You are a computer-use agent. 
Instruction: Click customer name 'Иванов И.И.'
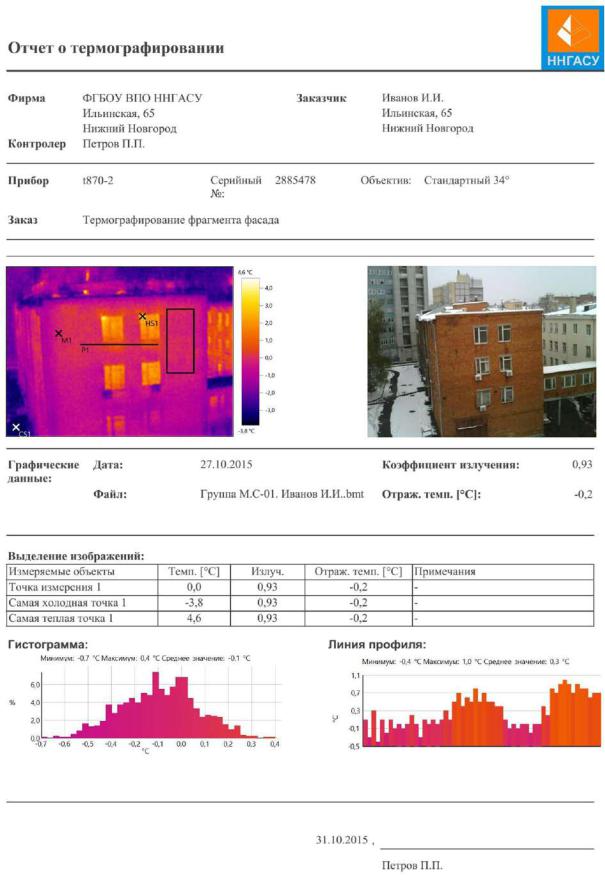pyautogui.click(x=412, y=98)
